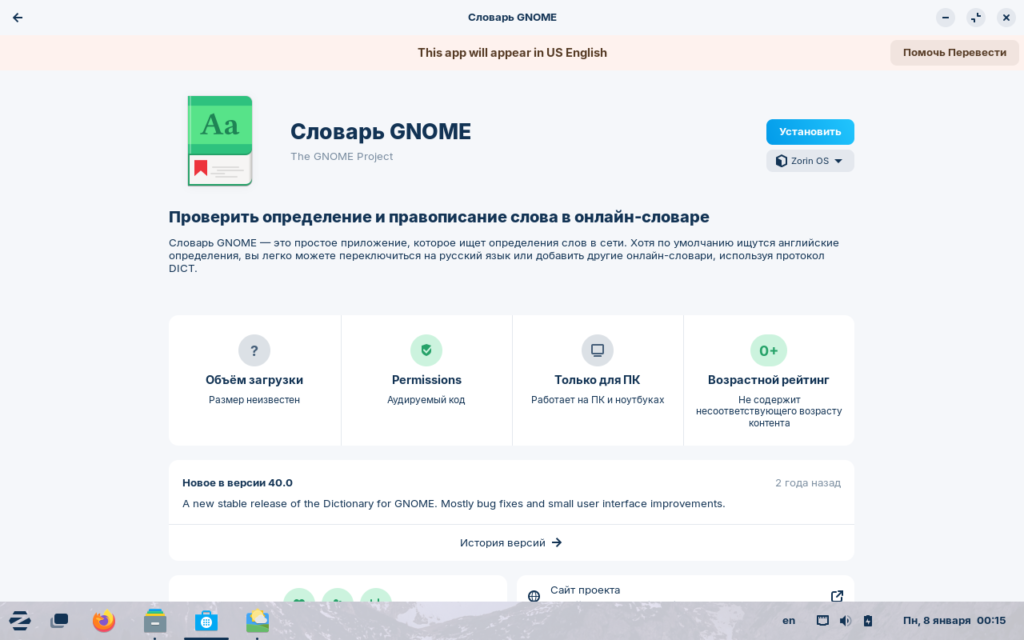
Task: Click the Словарь GNOME app icon
Action: pos(220,141)
